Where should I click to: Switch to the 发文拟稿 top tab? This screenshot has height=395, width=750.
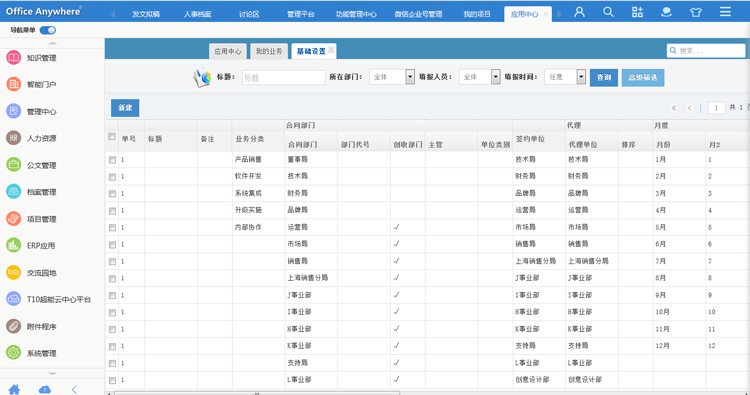click(146, 14)
